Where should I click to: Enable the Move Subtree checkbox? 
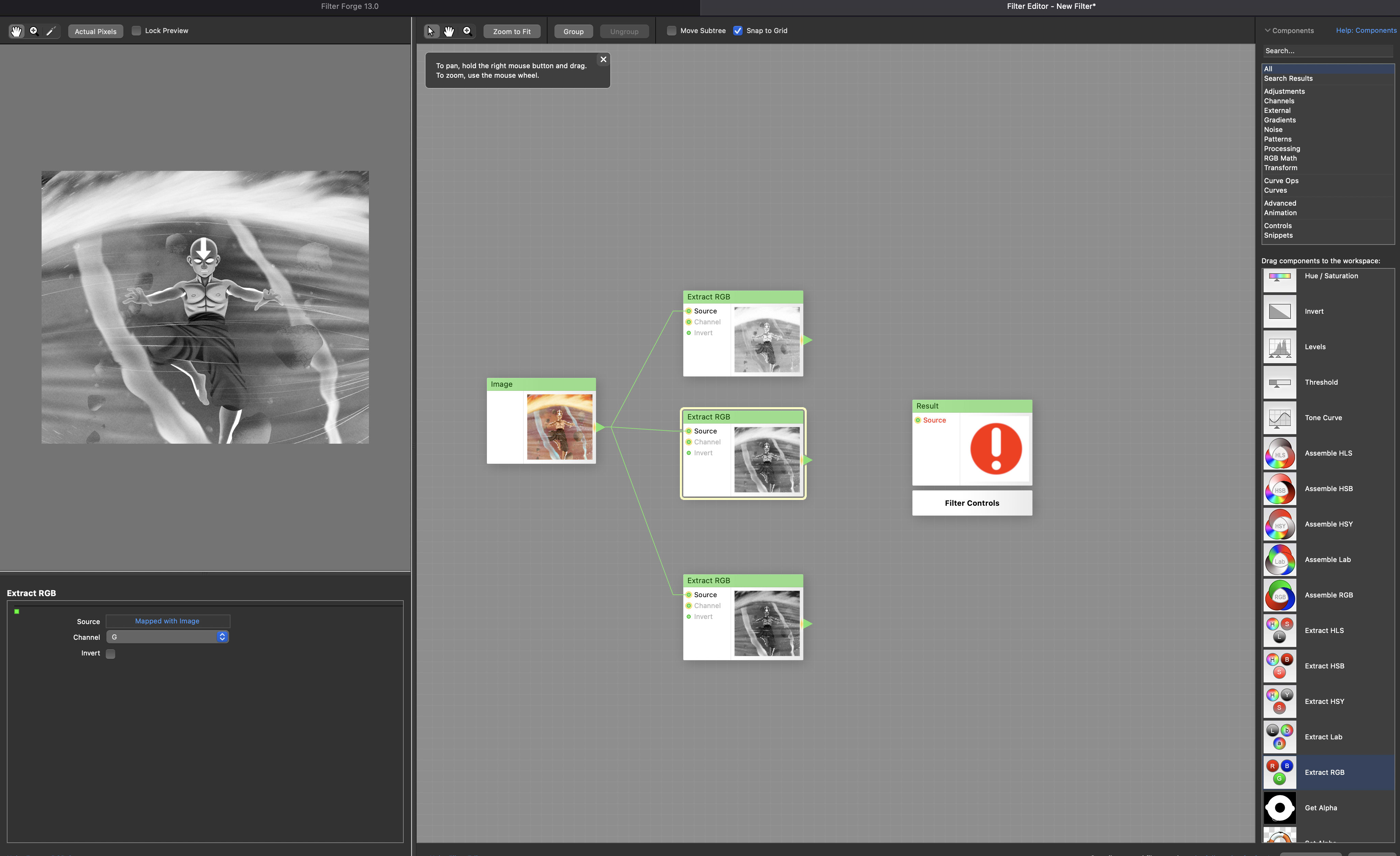pos(672,31)
